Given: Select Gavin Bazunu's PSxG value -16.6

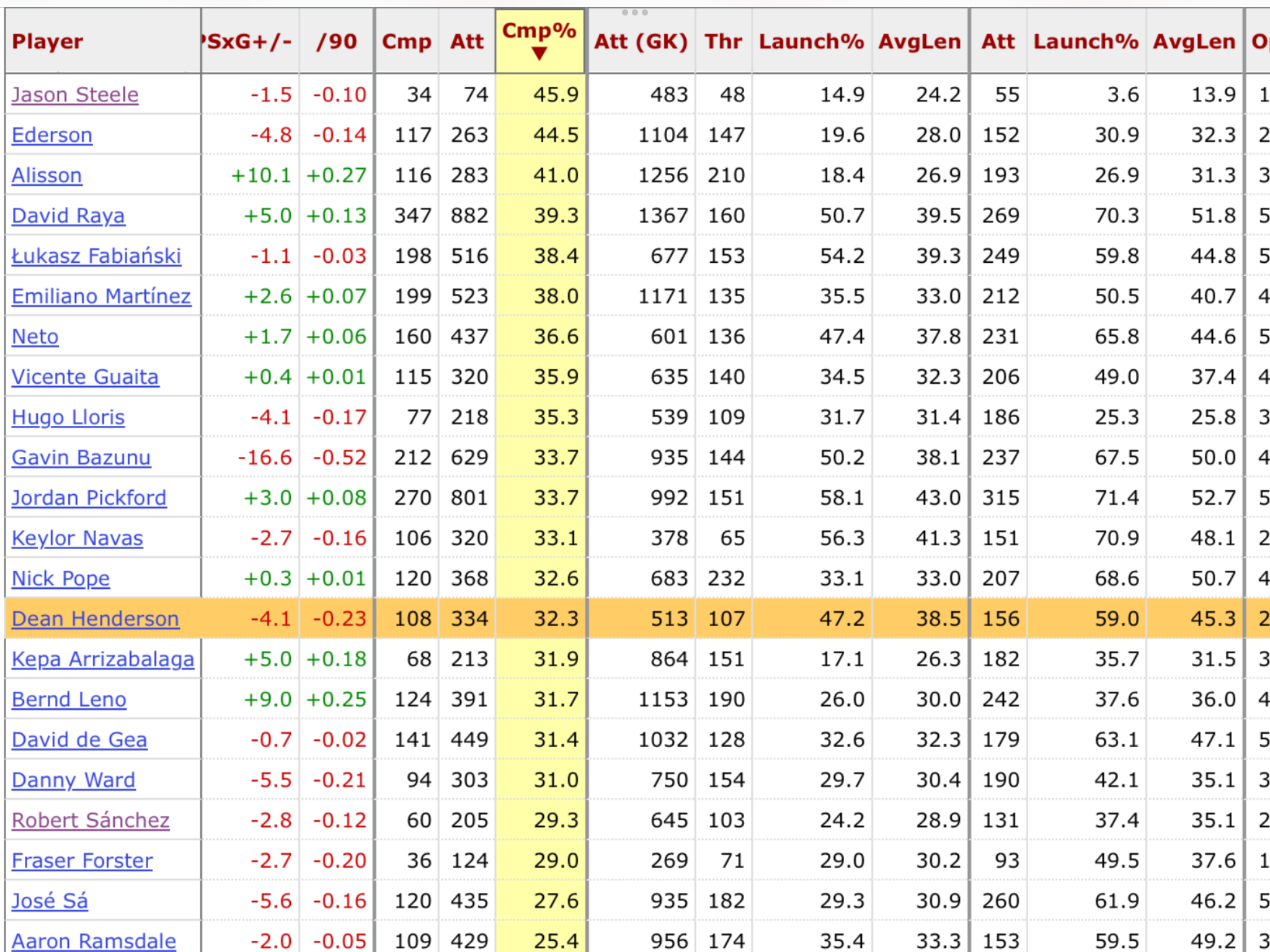Looking at the screenshot, I should tap(265, 457).
